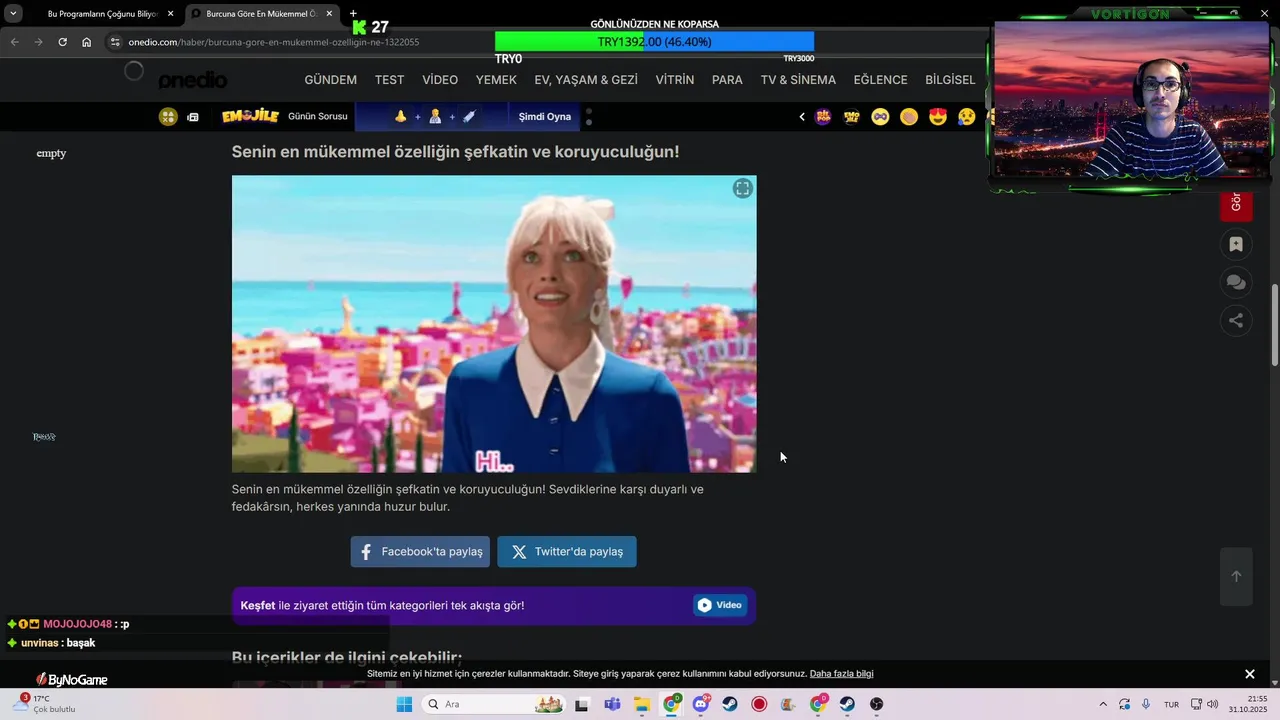Select the crying emoji icon

(966, 117)
